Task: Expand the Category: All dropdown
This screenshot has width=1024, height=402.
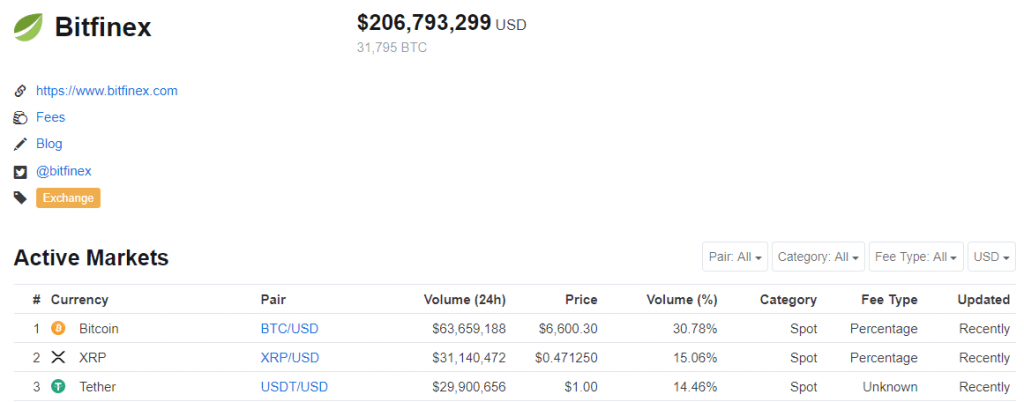Action: coord(817,257)
